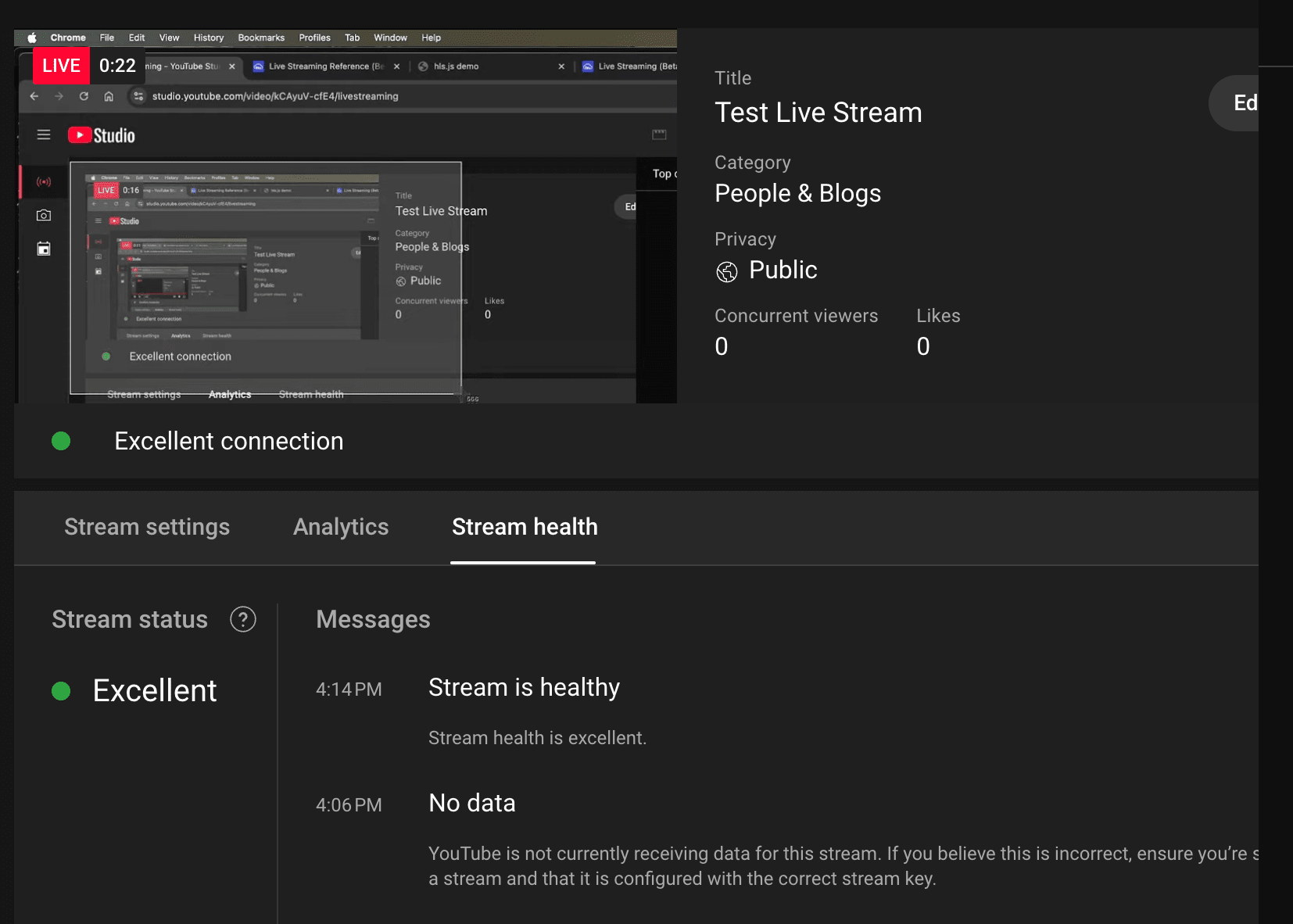
Task: Click the "Stream is healthy" message title
Action: (524, 687)
